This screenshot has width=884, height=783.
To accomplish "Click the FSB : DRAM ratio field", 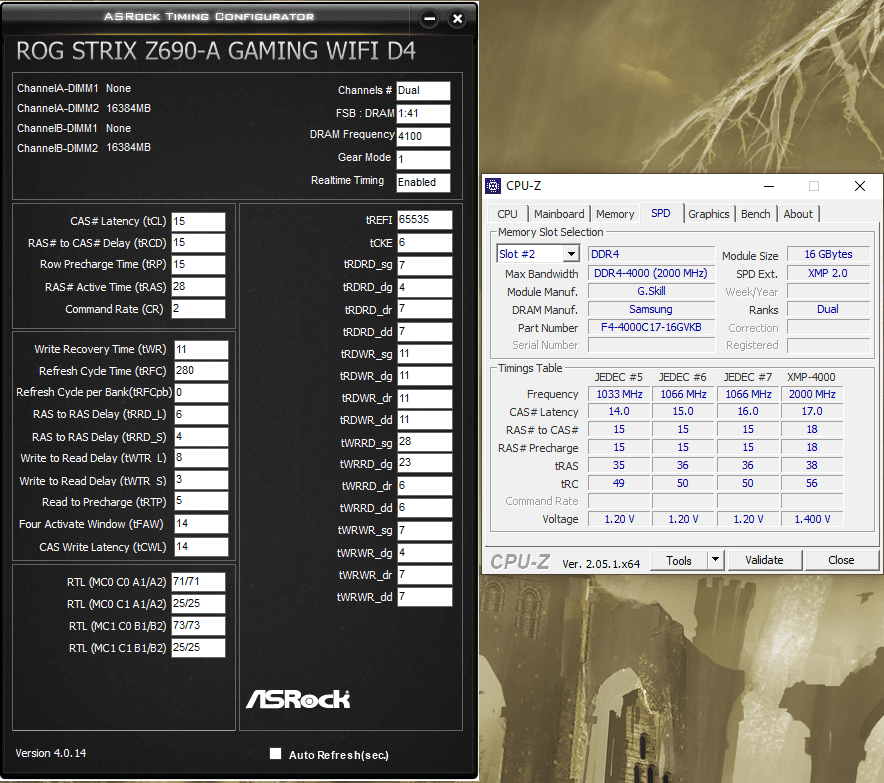I will click(x=423, y=113).
